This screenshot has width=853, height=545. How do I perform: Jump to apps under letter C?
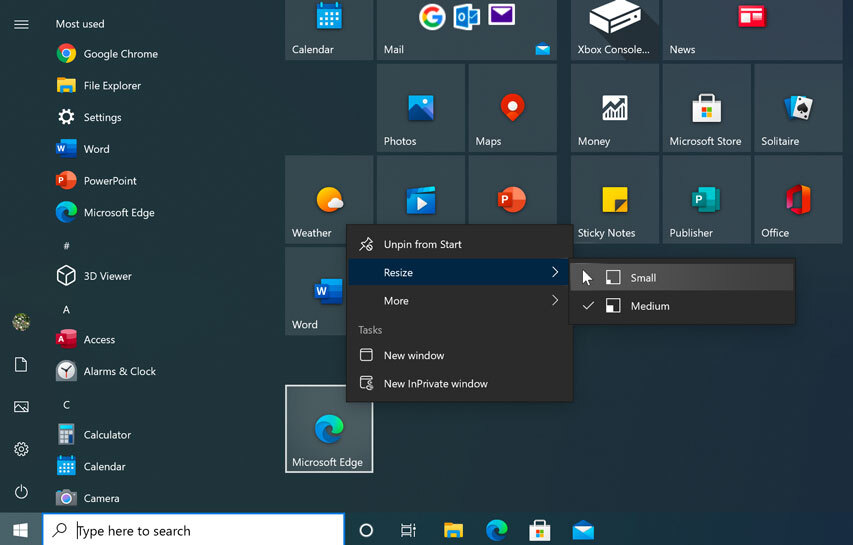[66, 405]
